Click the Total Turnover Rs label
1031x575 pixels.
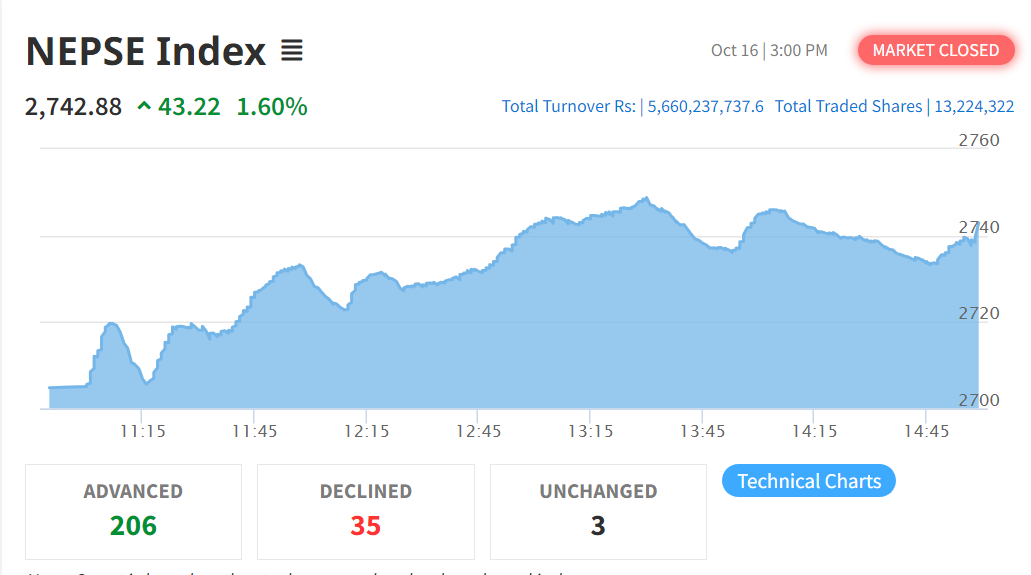tap(568, 106)
